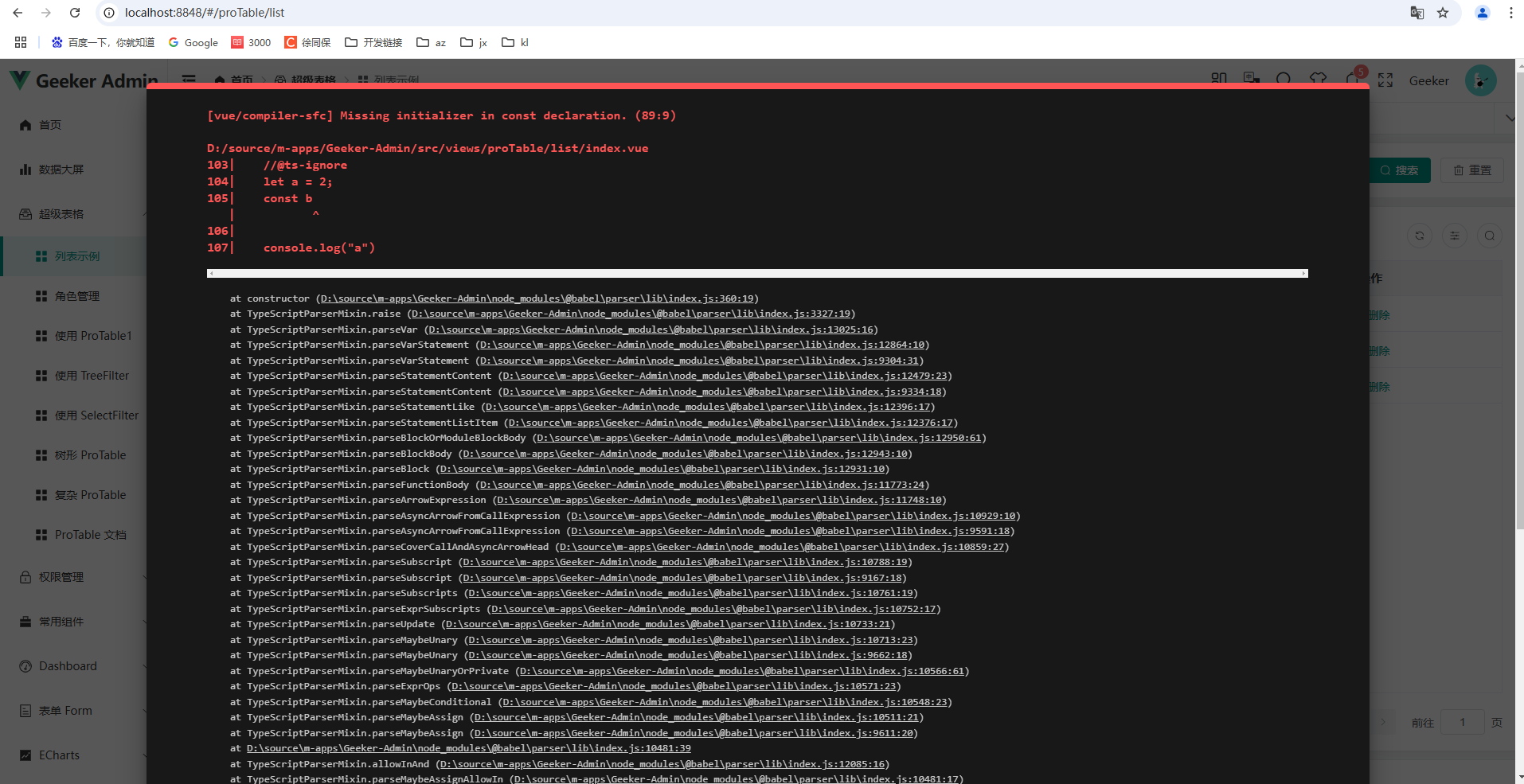The width and height of the screenshot is (1524, 784).
Task: Open the 开发链接 bookmark folder
Action: click(373, 42)
